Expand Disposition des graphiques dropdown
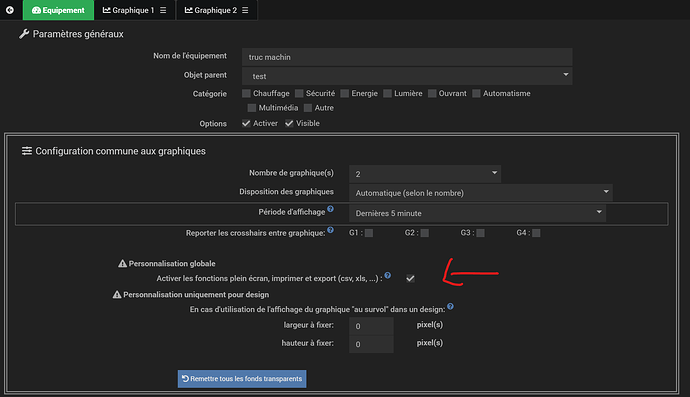 pos(481,193)
